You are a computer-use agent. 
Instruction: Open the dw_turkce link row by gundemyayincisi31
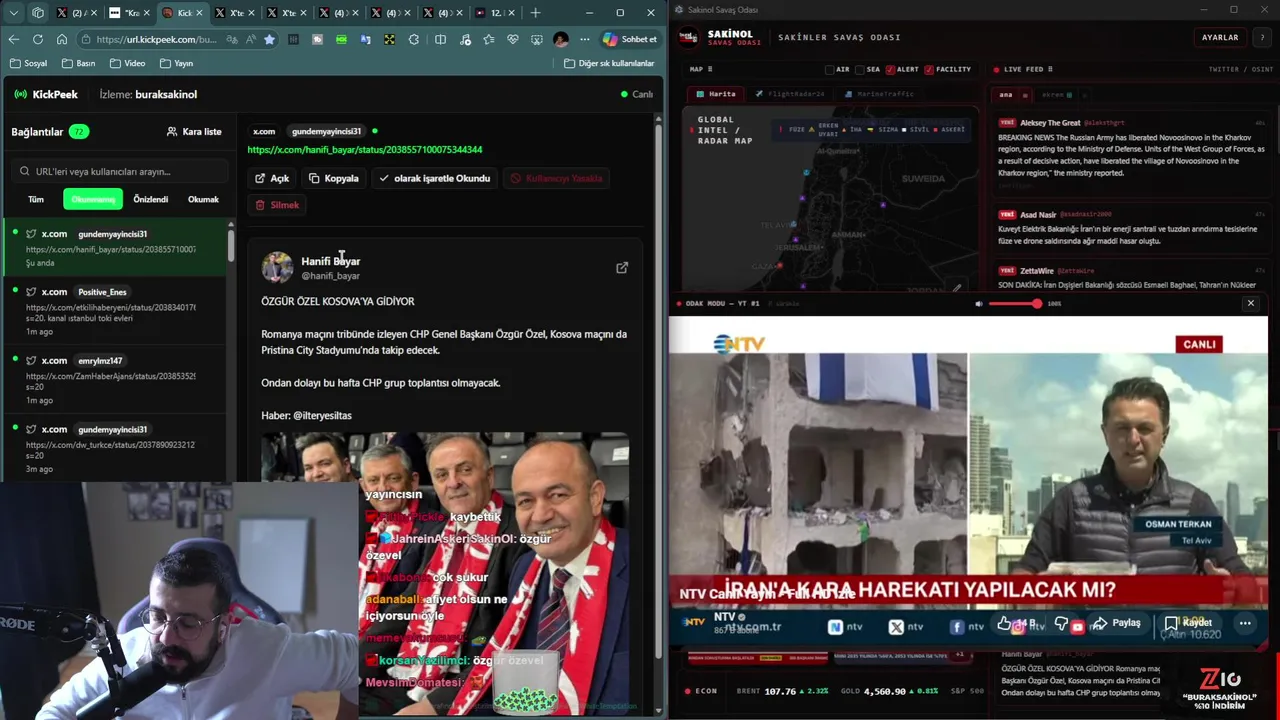click(x=115, y=448)
